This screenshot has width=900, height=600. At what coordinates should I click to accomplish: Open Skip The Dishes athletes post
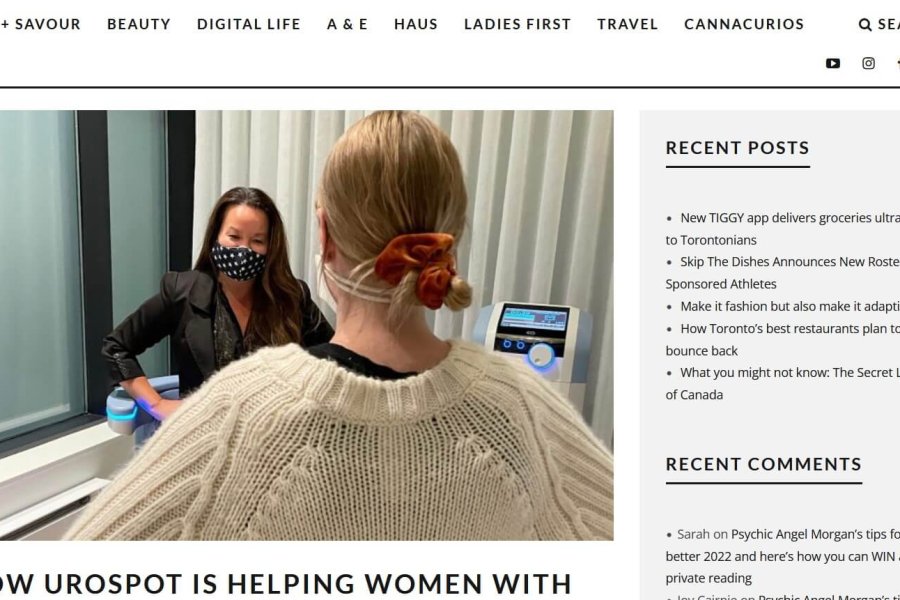click(783, 273)
